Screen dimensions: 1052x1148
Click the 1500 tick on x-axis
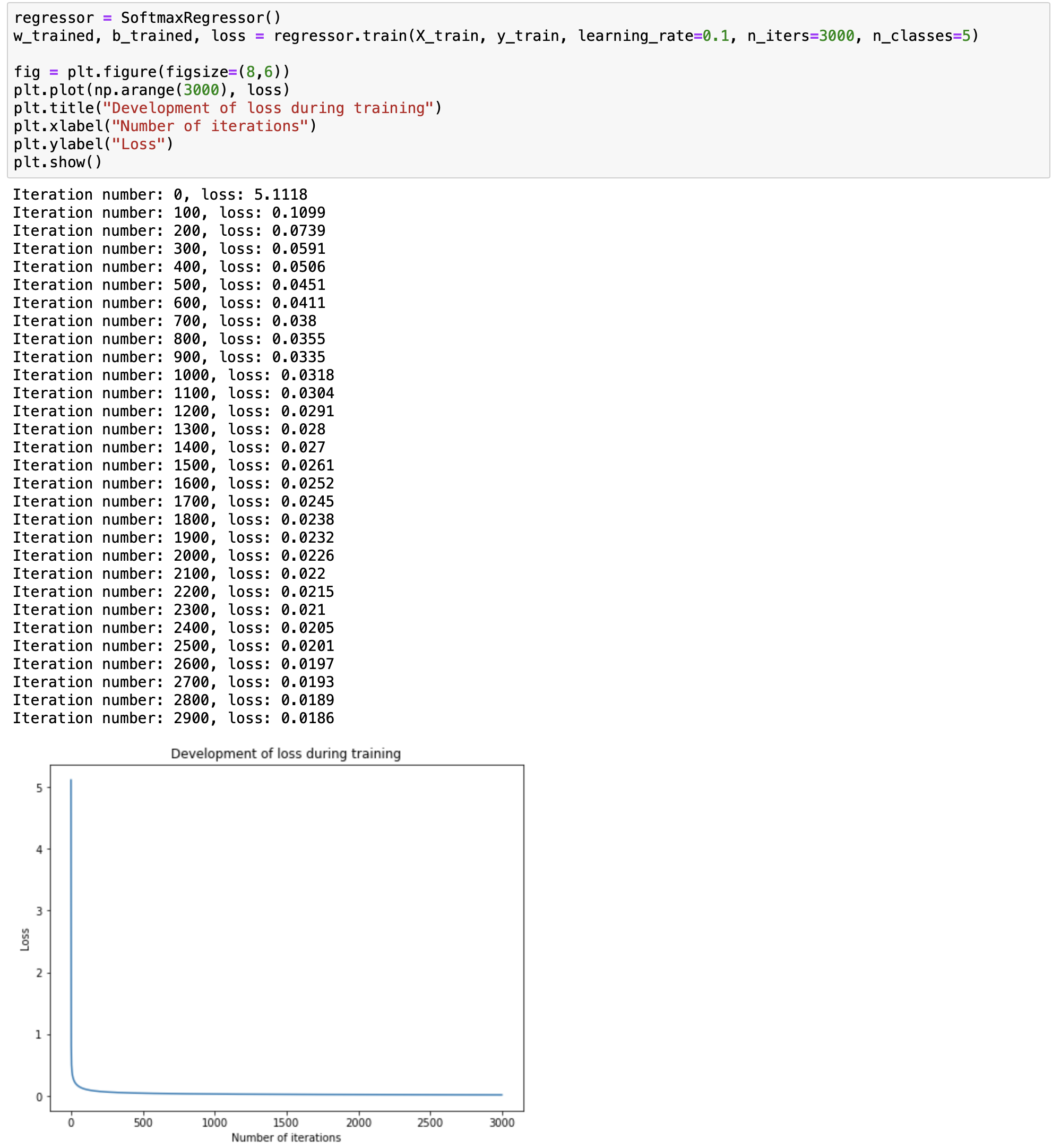(x=286, y=1123)
